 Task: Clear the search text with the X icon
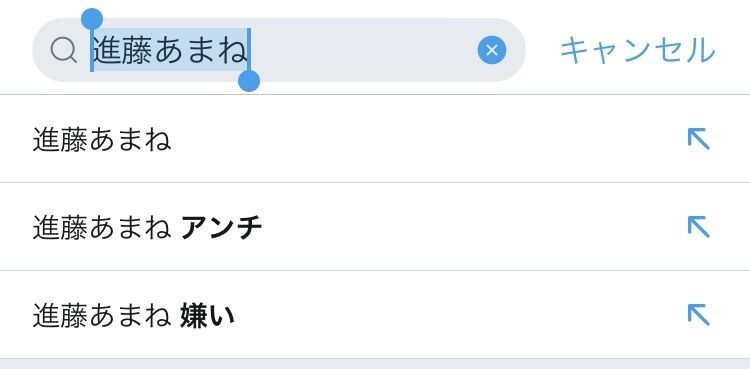492,50
